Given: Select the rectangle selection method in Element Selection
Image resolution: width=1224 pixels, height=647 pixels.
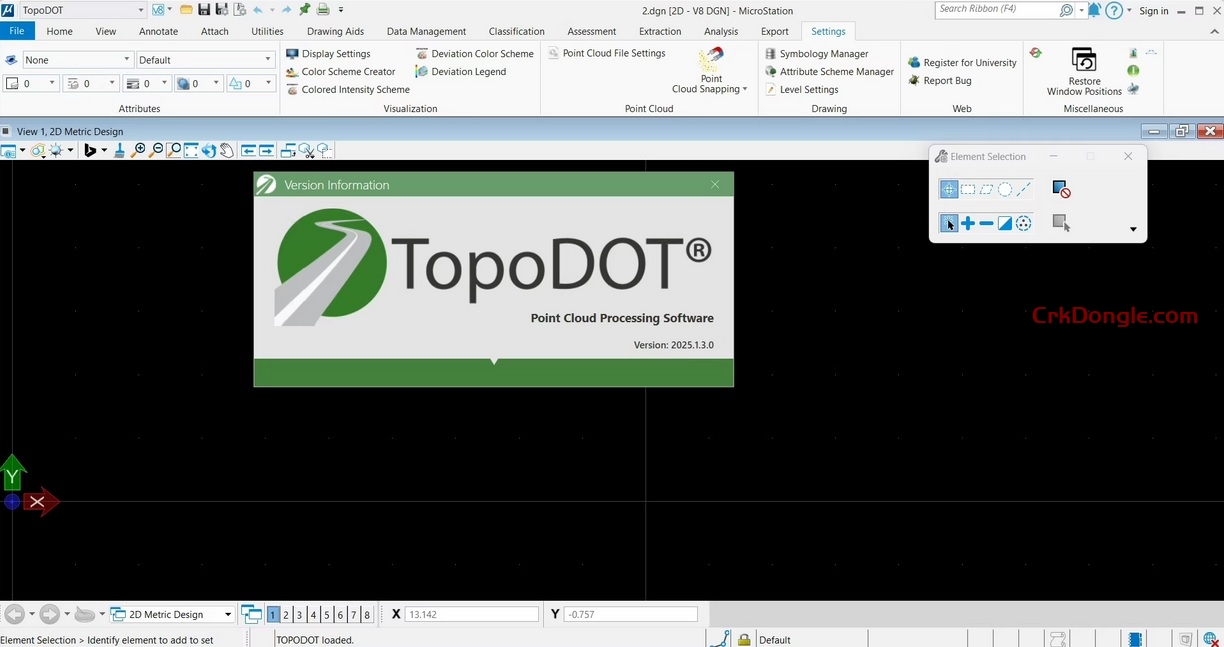Looking at the screenshot, I should point(968,188).
